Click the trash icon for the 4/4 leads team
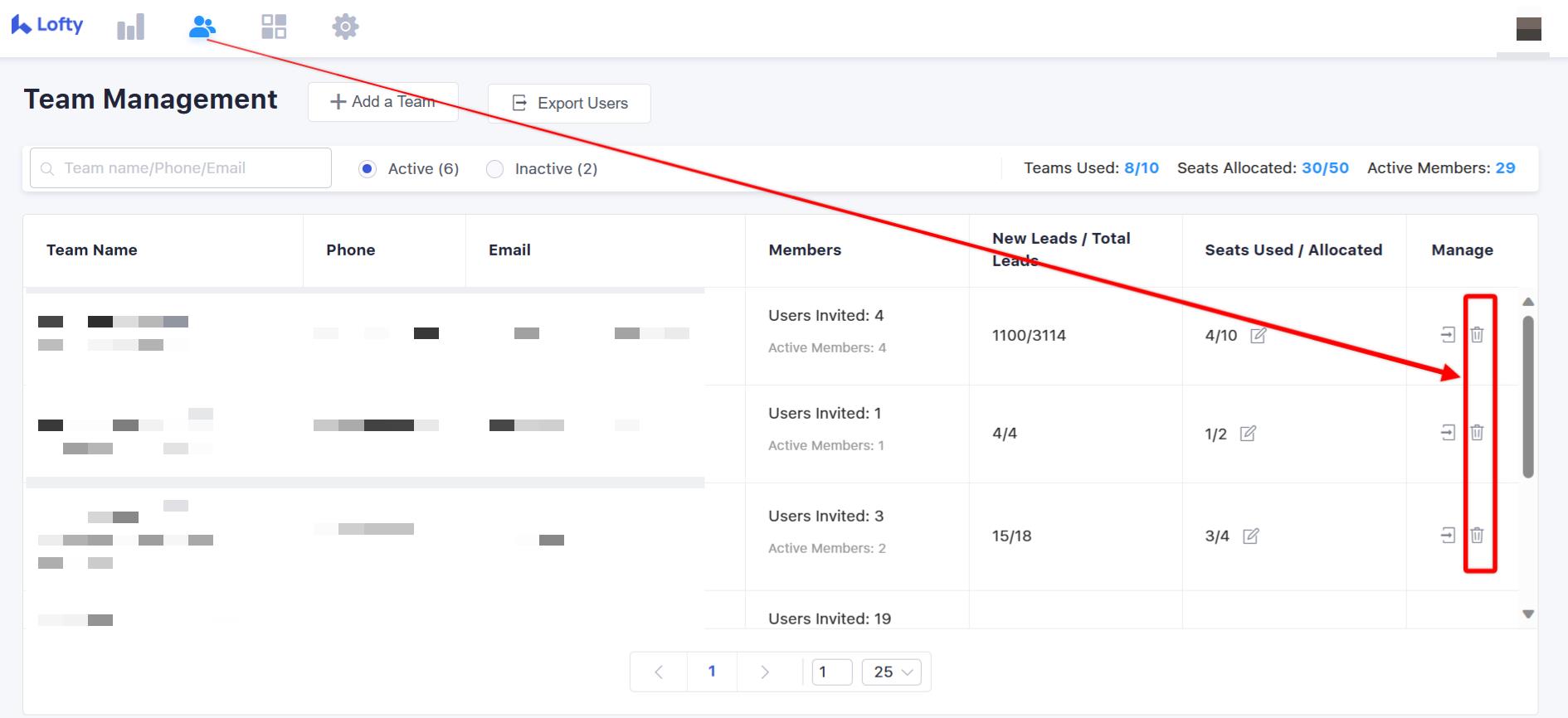 point(1477,433)
